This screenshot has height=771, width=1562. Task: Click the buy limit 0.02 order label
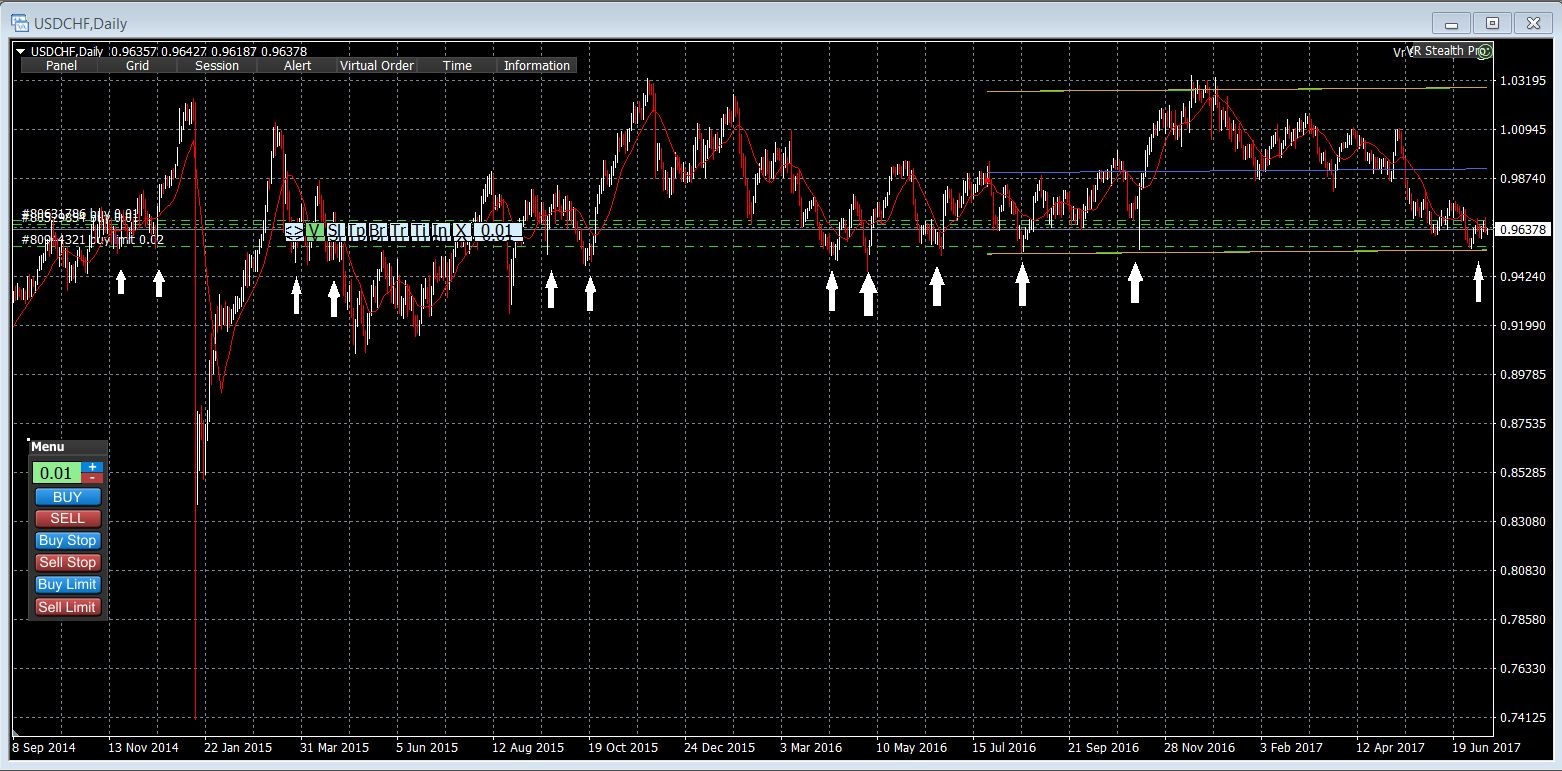click(x=93, y=240)
